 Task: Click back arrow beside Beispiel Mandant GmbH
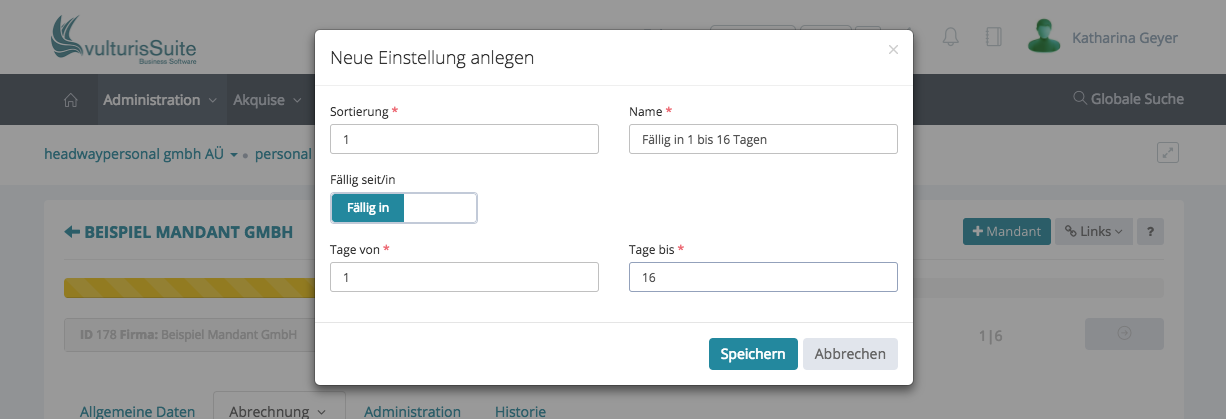tap(72, 232)
